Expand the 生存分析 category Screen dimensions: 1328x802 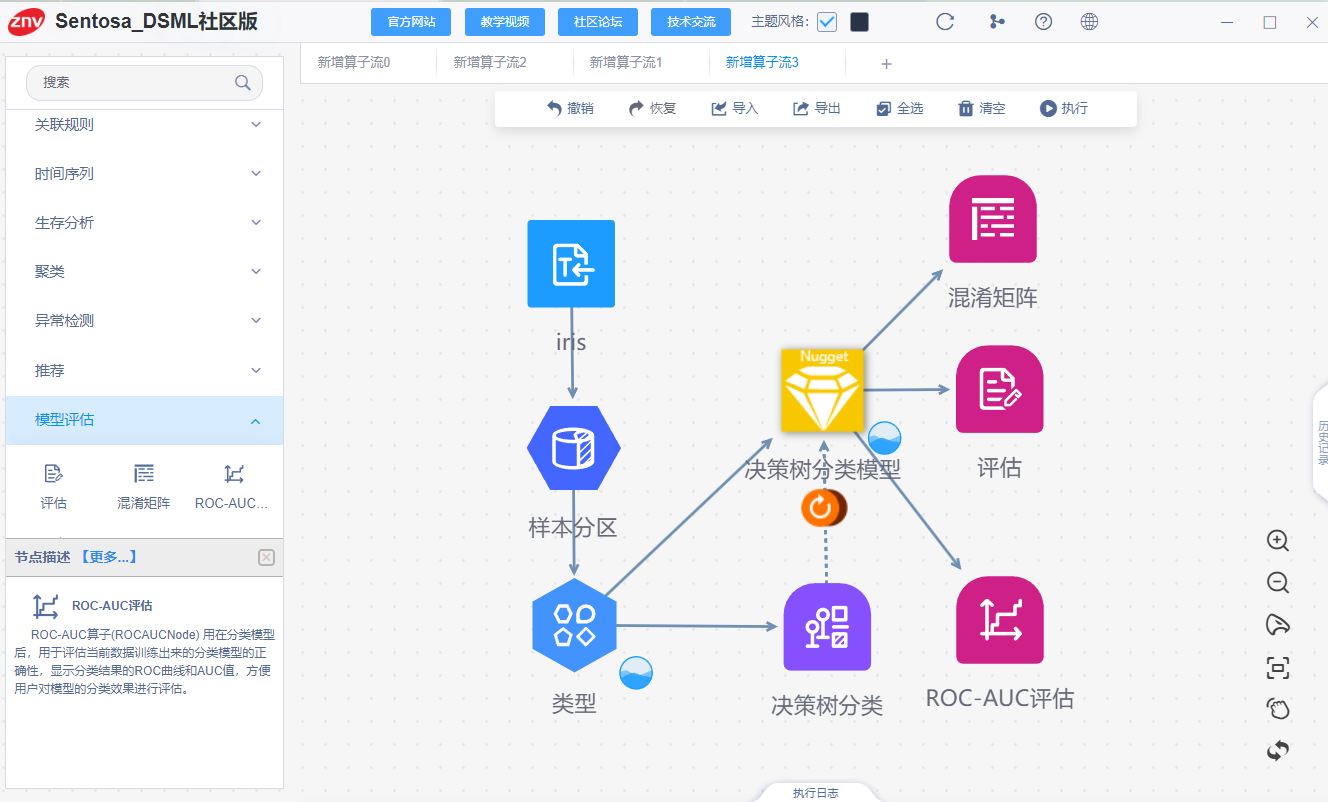tap(145, 223)
